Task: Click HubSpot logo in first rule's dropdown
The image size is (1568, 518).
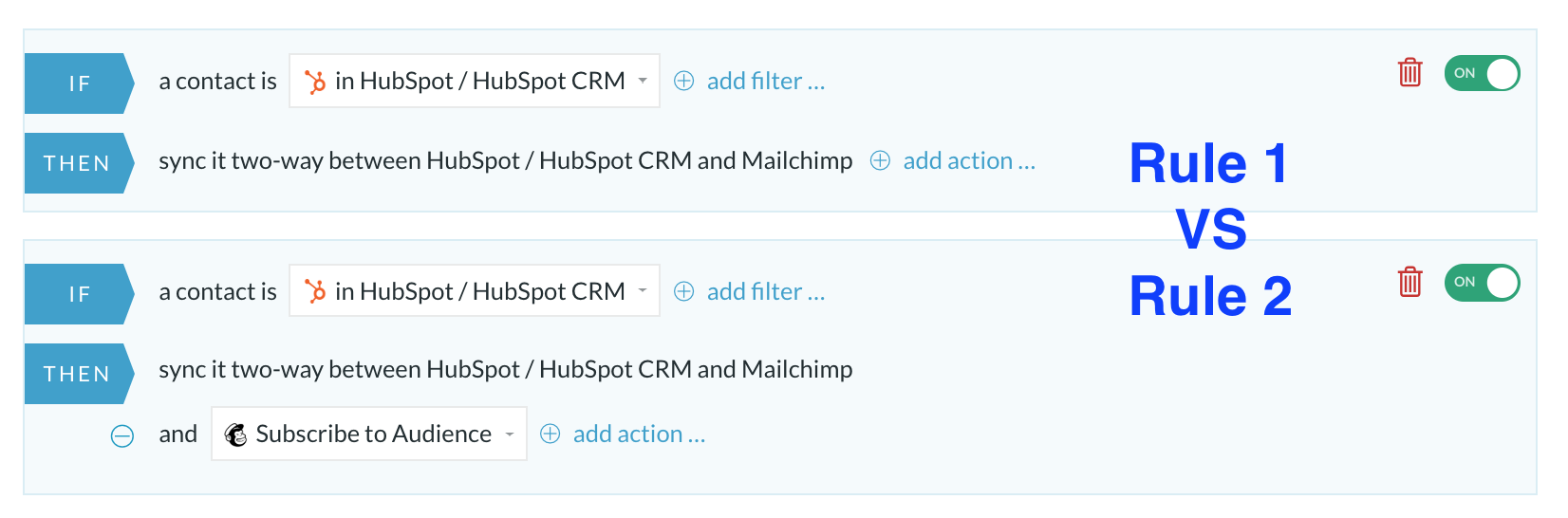Action: tap(315, 82)
